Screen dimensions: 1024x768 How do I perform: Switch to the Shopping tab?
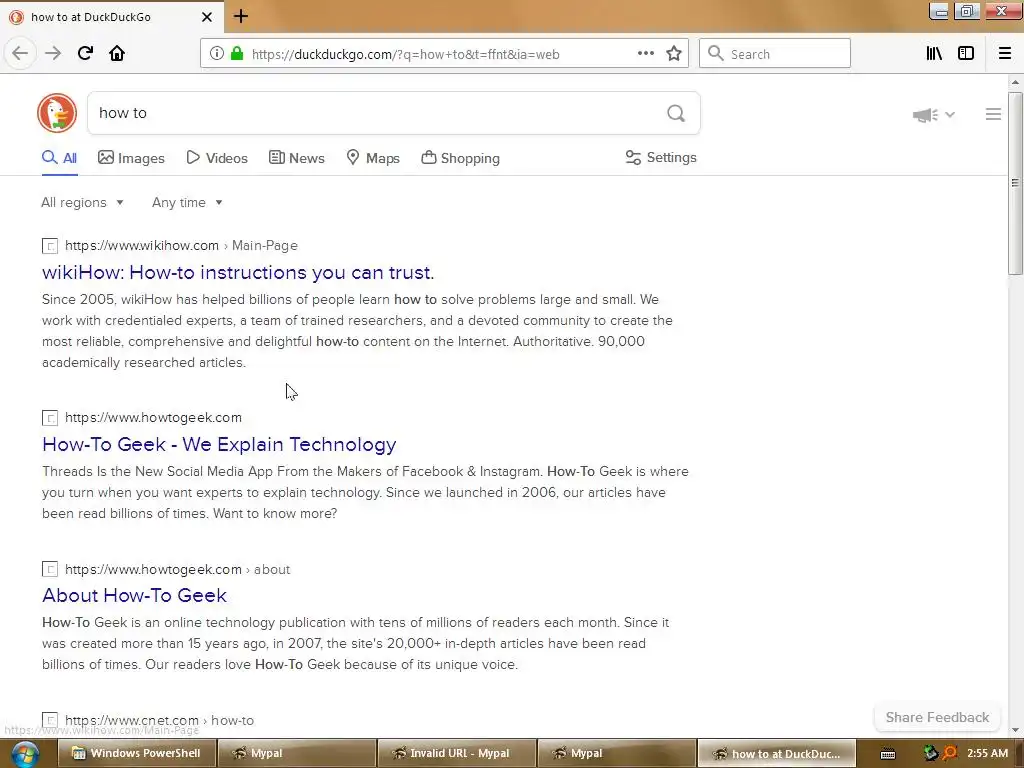460,158
